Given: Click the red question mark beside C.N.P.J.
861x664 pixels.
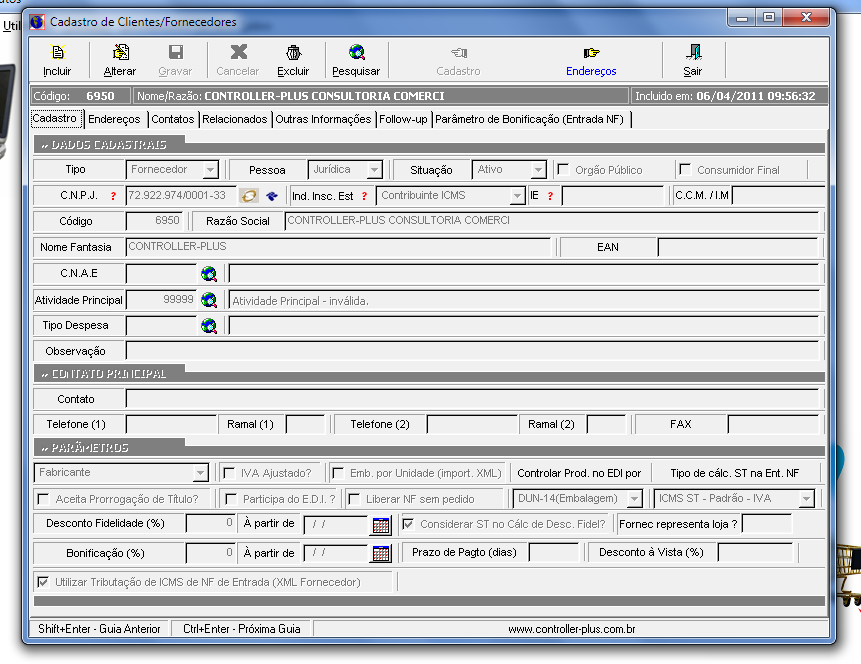Looking at the screenshot, I should (x=113, y=196).
